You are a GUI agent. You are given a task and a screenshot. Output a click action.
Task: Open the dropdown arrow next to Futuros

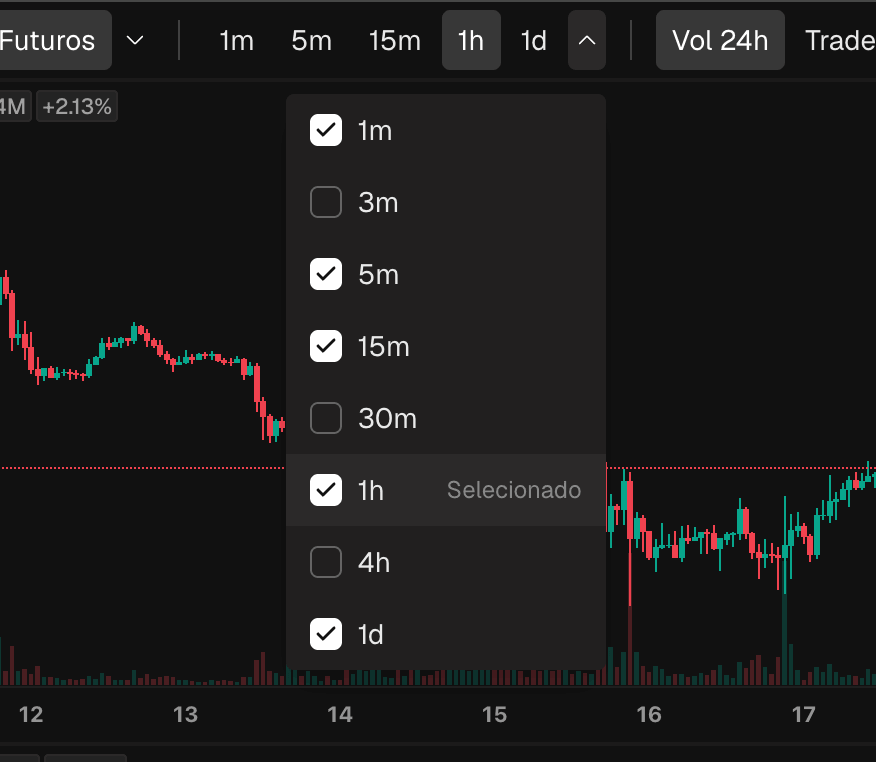[135, 40]
